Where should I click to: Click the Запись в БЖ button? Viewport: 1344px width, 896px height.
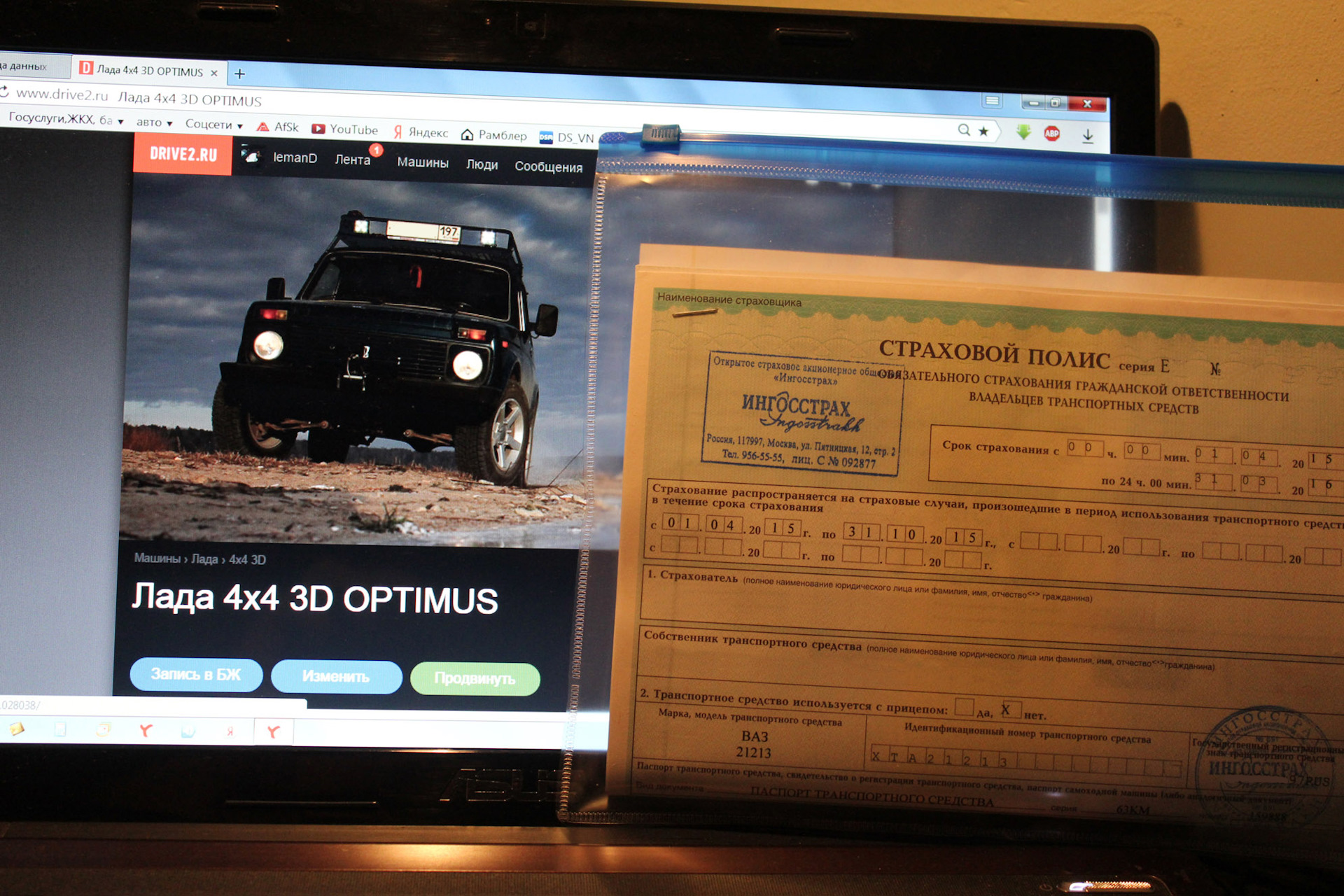(x=196, y=675)
